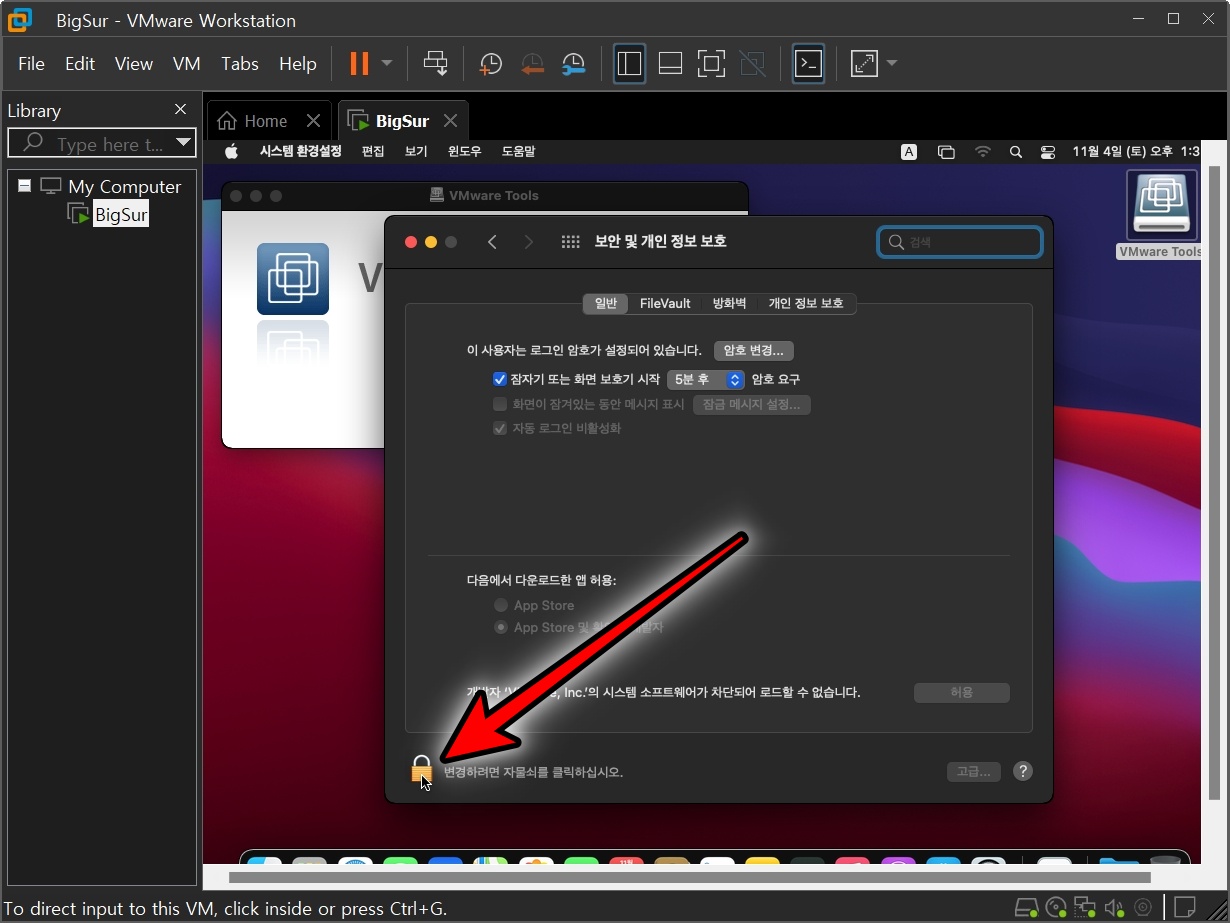Open Spotlight search in macOS menu bar
This screenshot has width=1230, height=923.
1016,152
